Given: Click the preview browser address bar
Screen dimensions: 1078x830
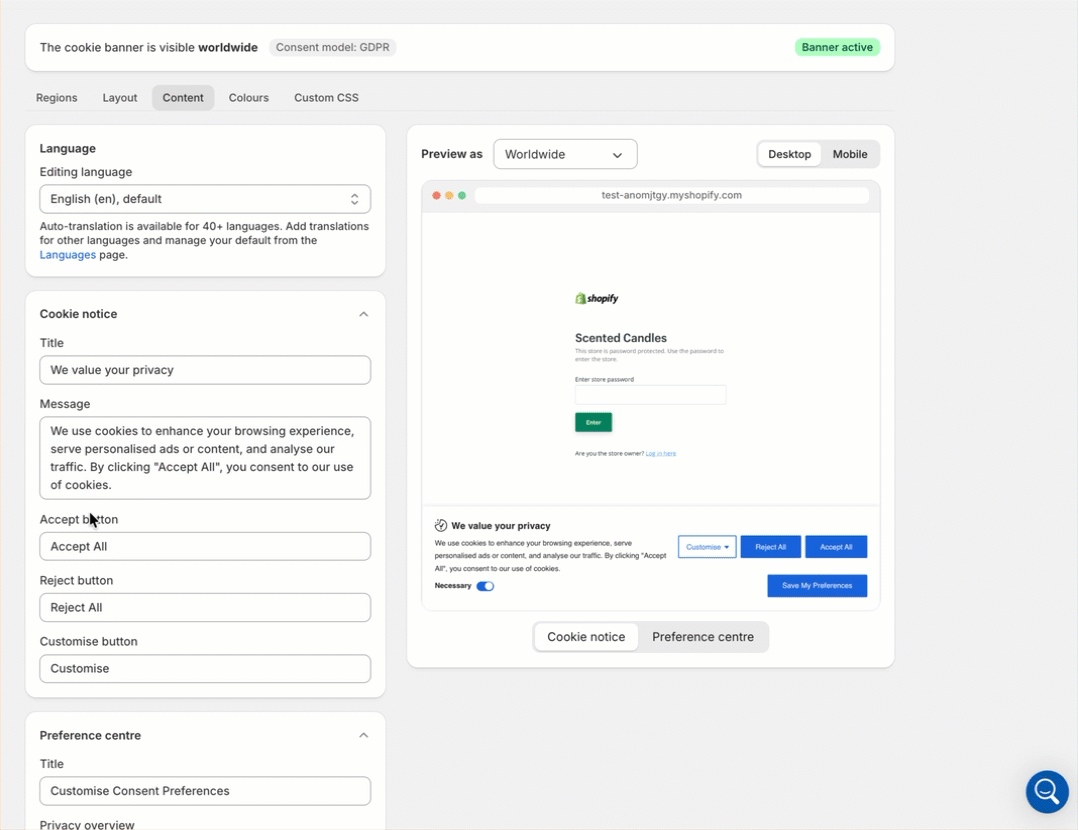Looking at the screenshot, I should point(672,195).
